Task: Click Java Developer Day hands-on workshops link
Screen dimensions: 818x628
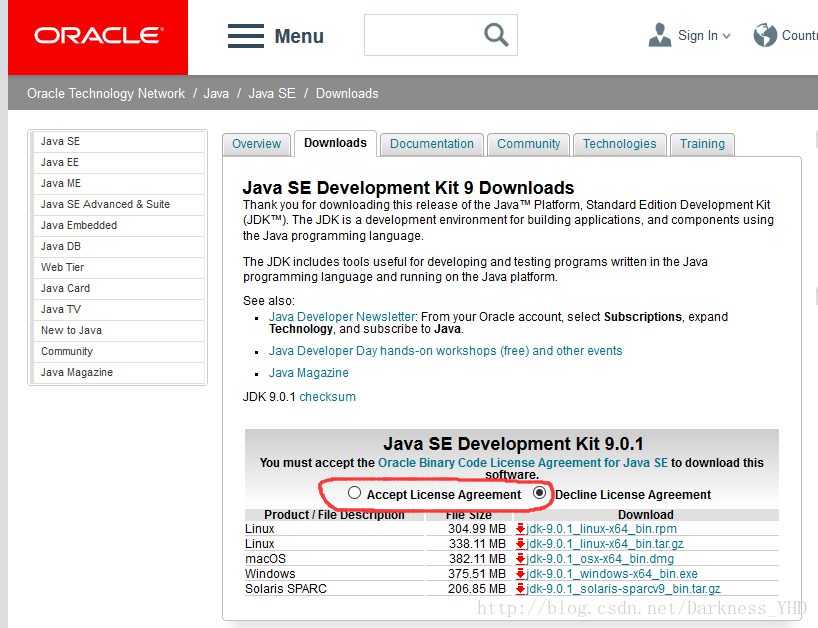Action: (446, 351)
